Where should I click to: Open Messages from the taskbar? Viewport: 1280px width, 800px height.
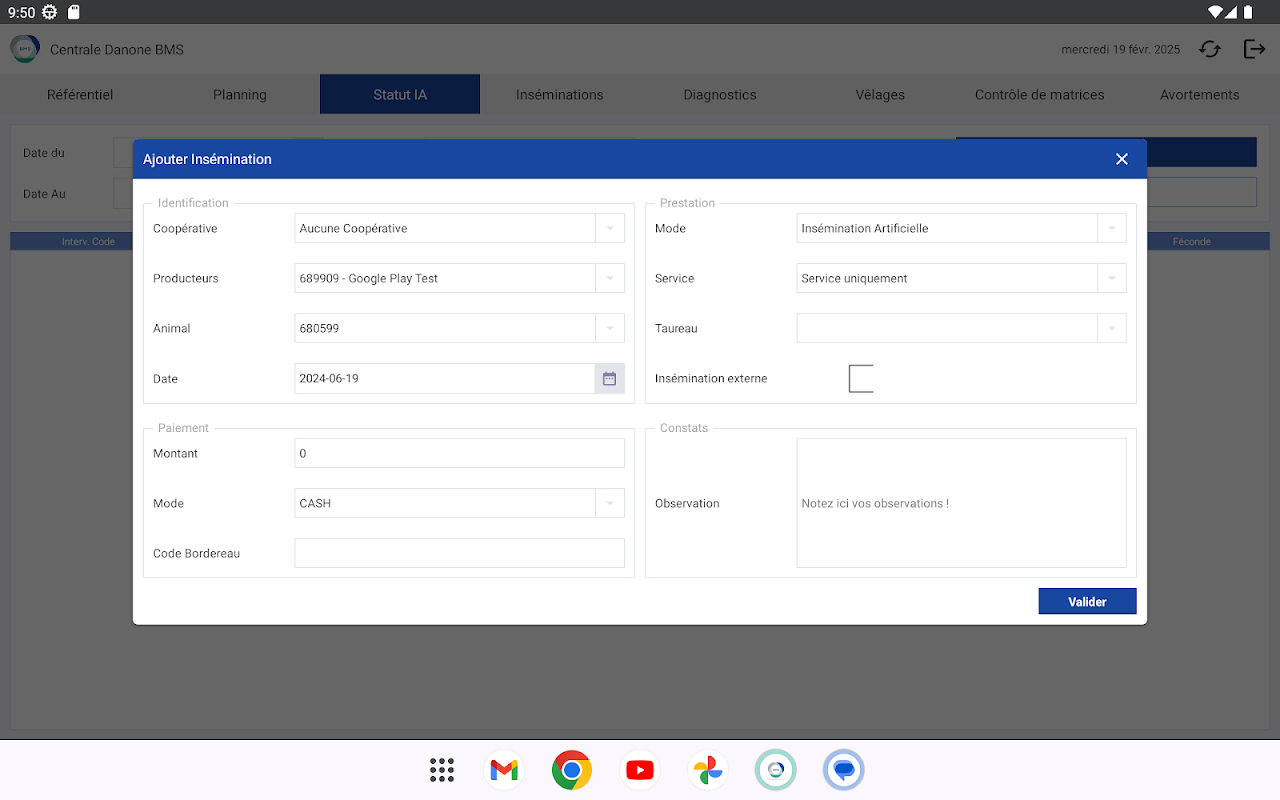pyautogui.click(x=844, y=770)
